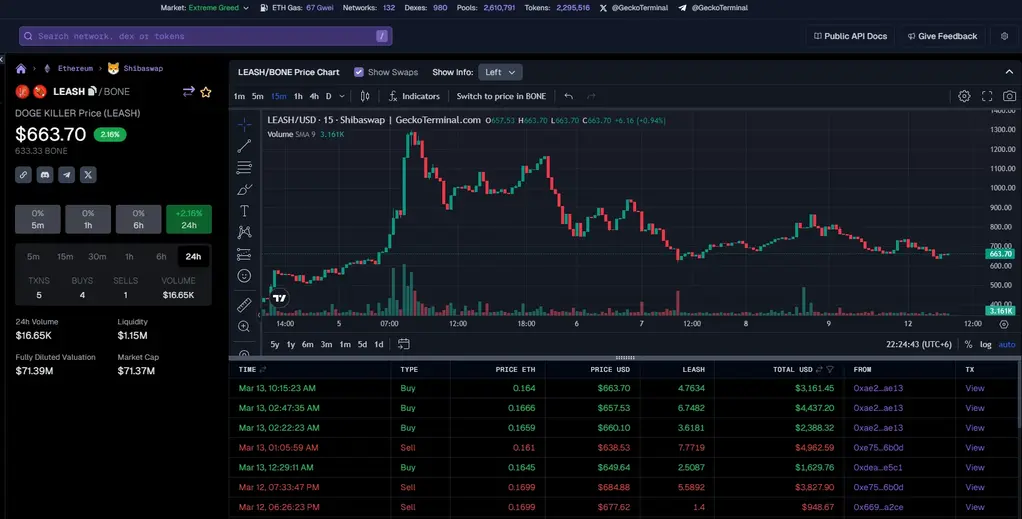Select the 4h chart interval

(x=314, y=96)
